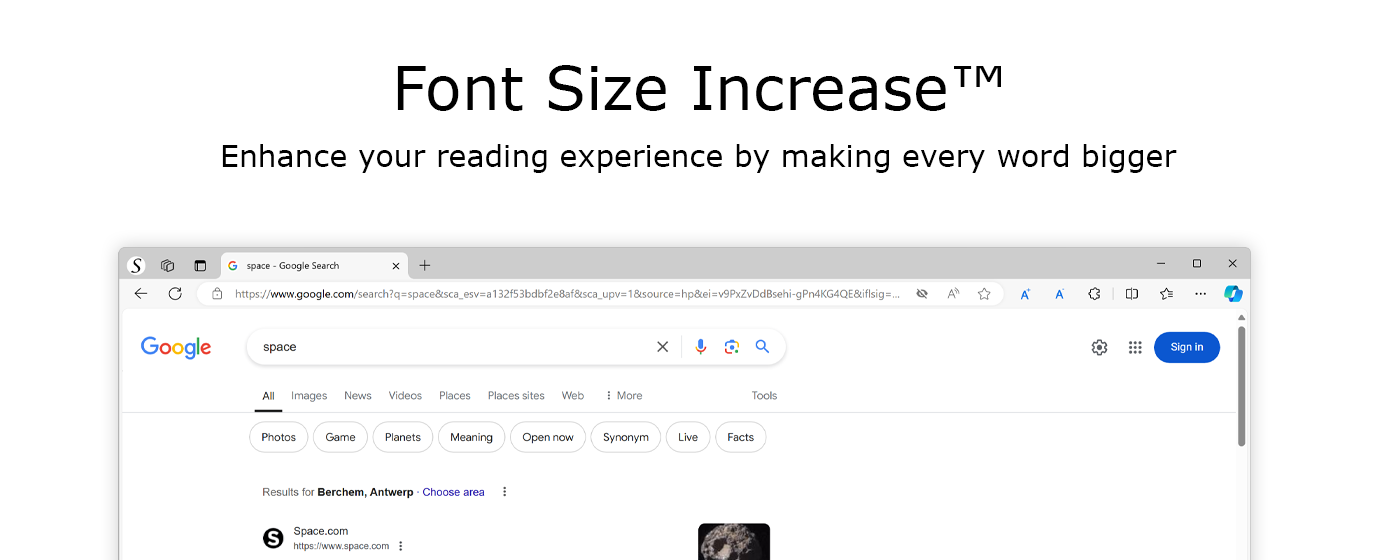This screenshot has width=1400, height=560.
Task: Open location results options three-dot menu
Action: point(504,492)
